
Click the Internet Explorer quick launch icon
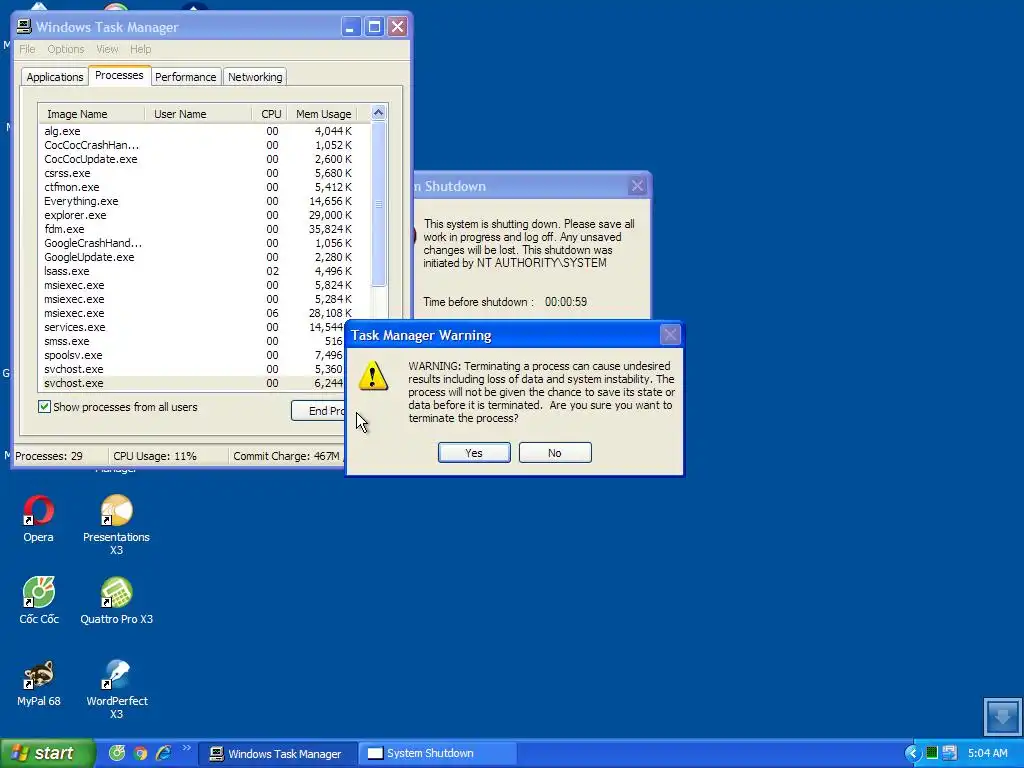(163, 753)
